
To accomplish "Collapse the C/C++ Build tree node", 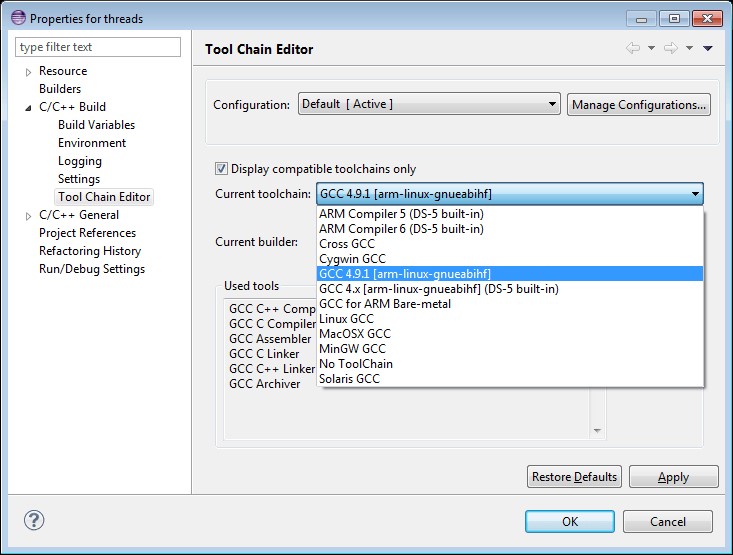I will click(28, 108).
